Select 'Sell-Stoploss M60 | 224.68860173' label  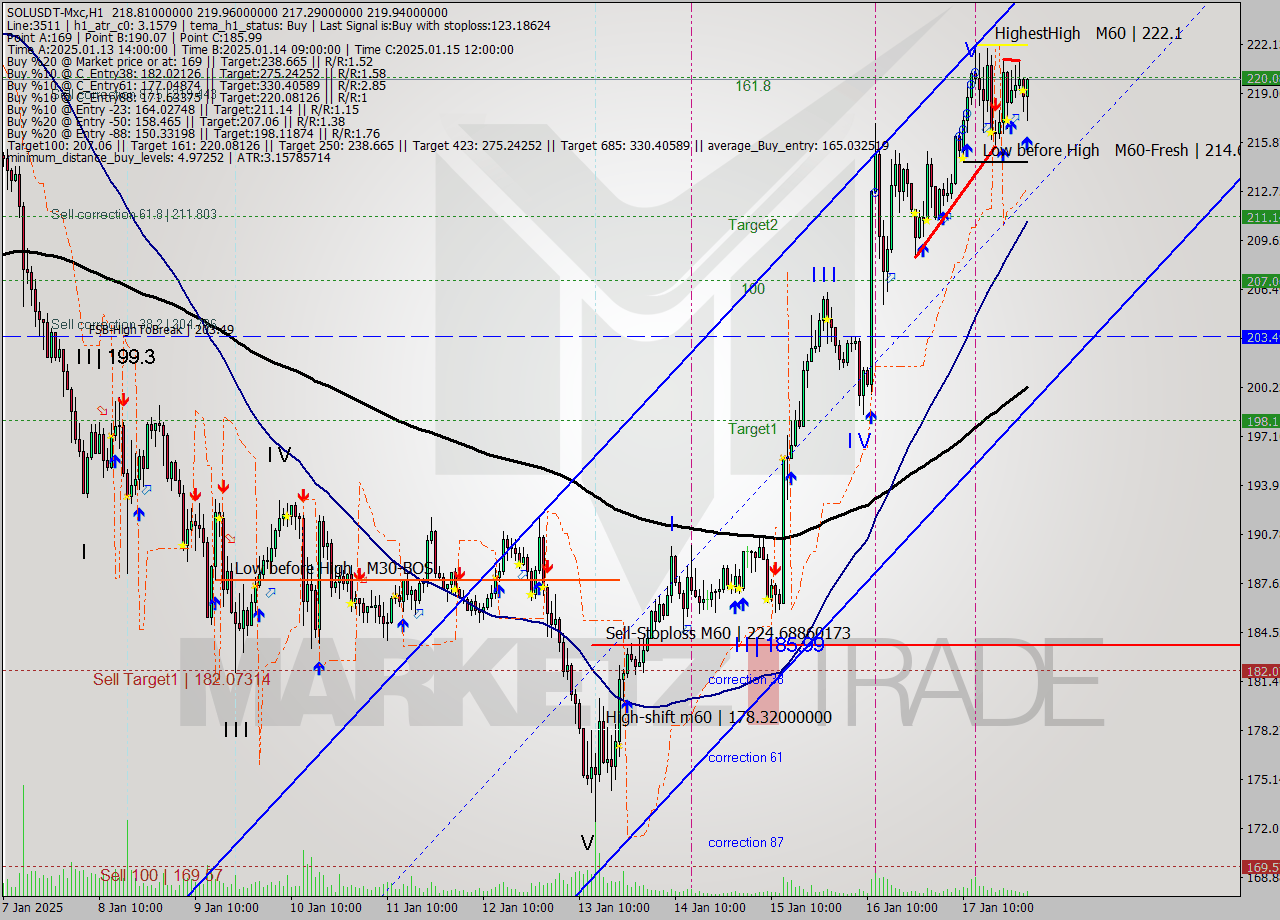click(x=728, y=633)
